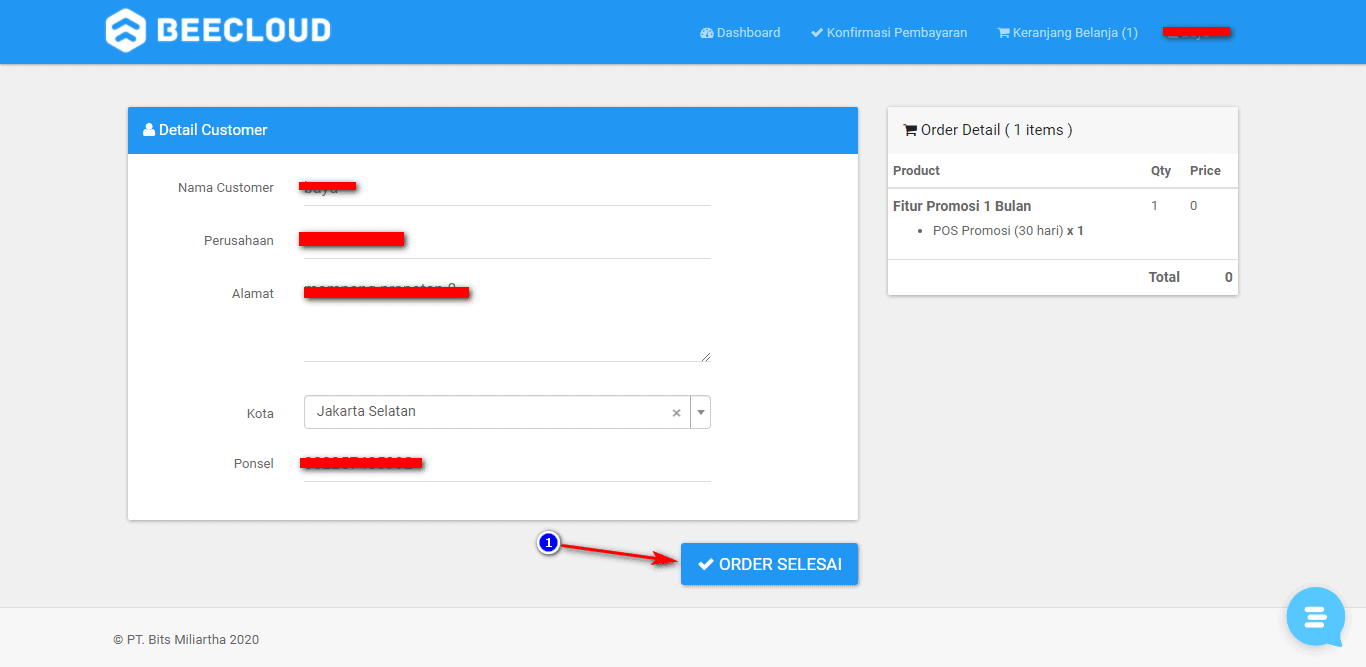The image size is (1366, 667).
Task: Select the Detail Customer panel header
Action: click(493, 130)
